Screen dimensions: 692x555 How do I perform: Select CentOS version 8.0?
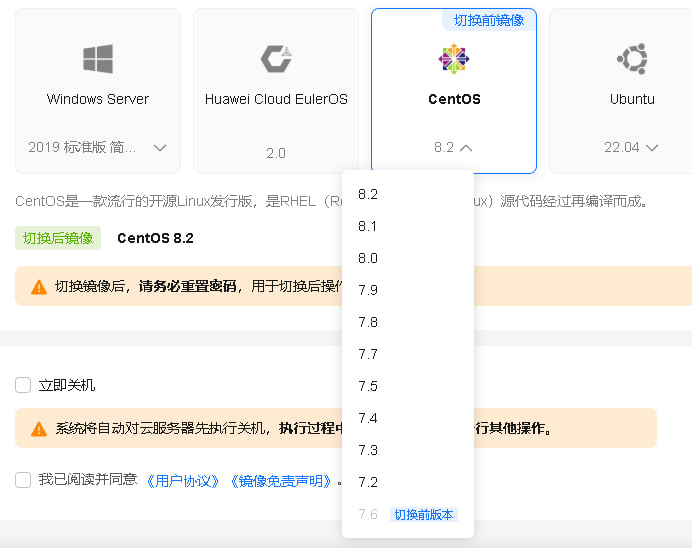pyautogui.click(x=408, y=258)
